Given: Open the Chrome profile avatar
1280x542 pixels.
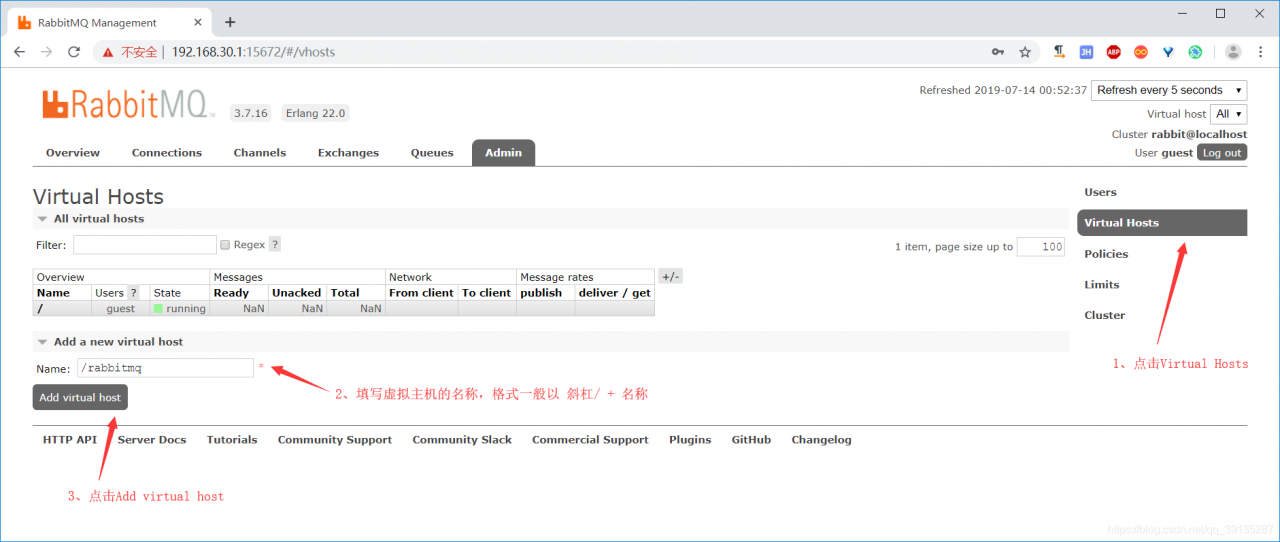Looking at the screenshot, I should (x=1233, y=52).
